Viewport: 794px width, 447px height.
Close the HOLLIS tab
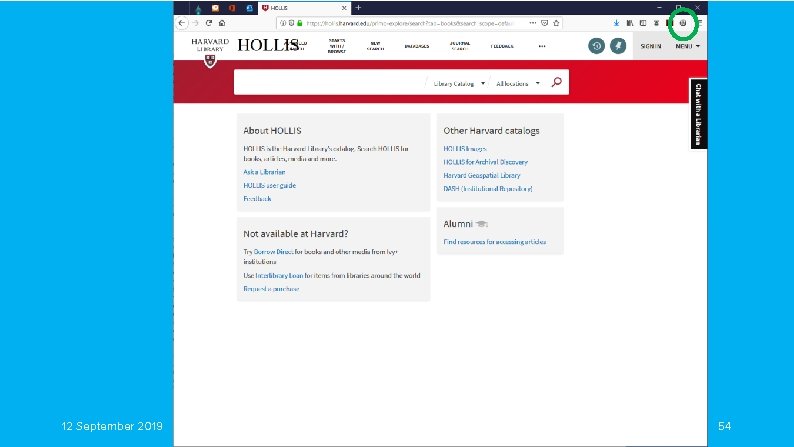click(344, 8)
